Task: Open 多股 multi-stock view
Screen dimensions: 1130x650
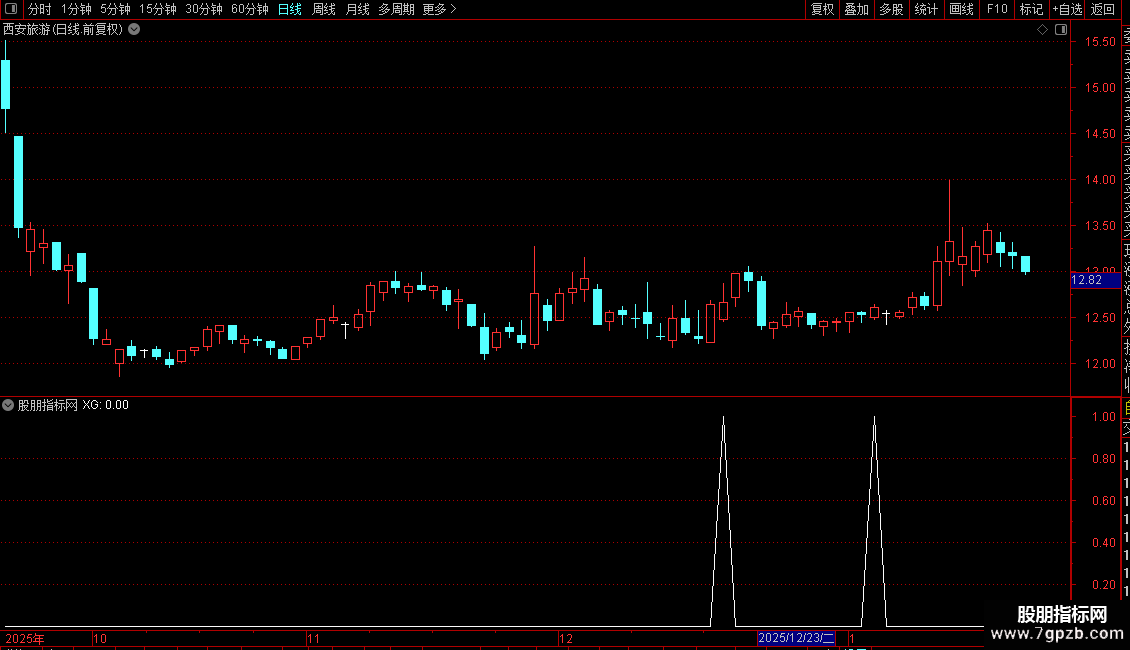Action: 891,9
